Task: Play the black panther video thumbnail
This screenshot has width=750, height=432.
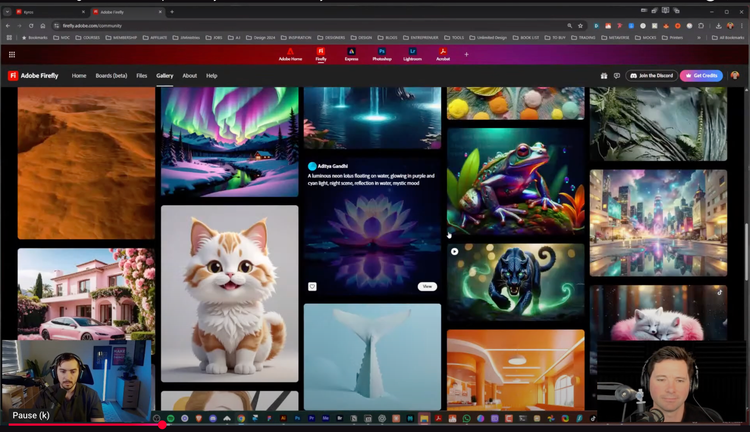Action: pyautogui.click(x=455, y=252)
